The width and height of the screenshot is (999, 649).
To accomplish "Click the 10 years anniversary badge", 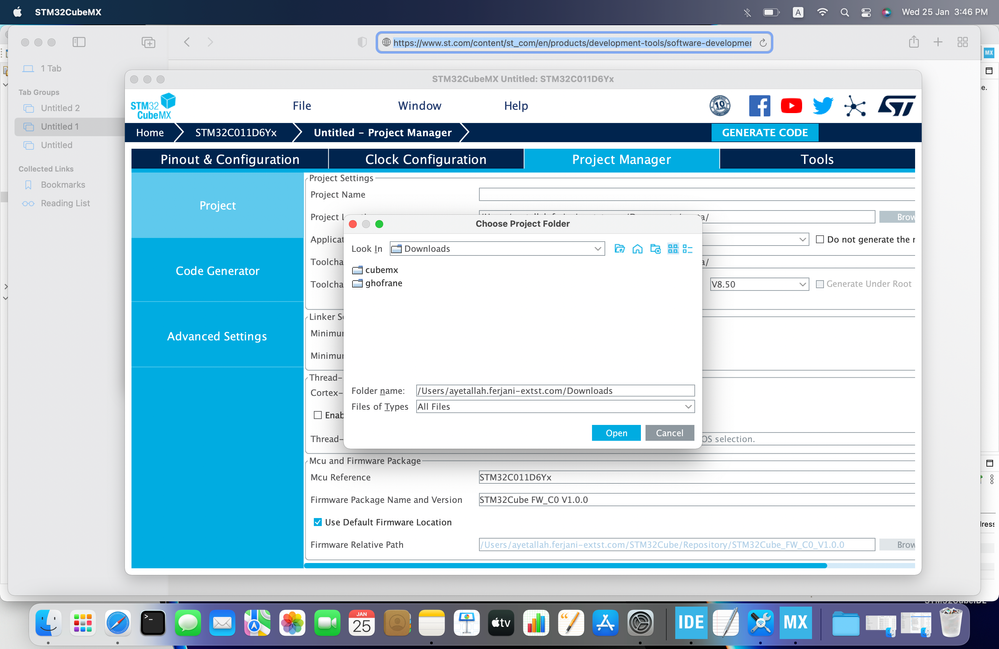I will pos(720,106).
